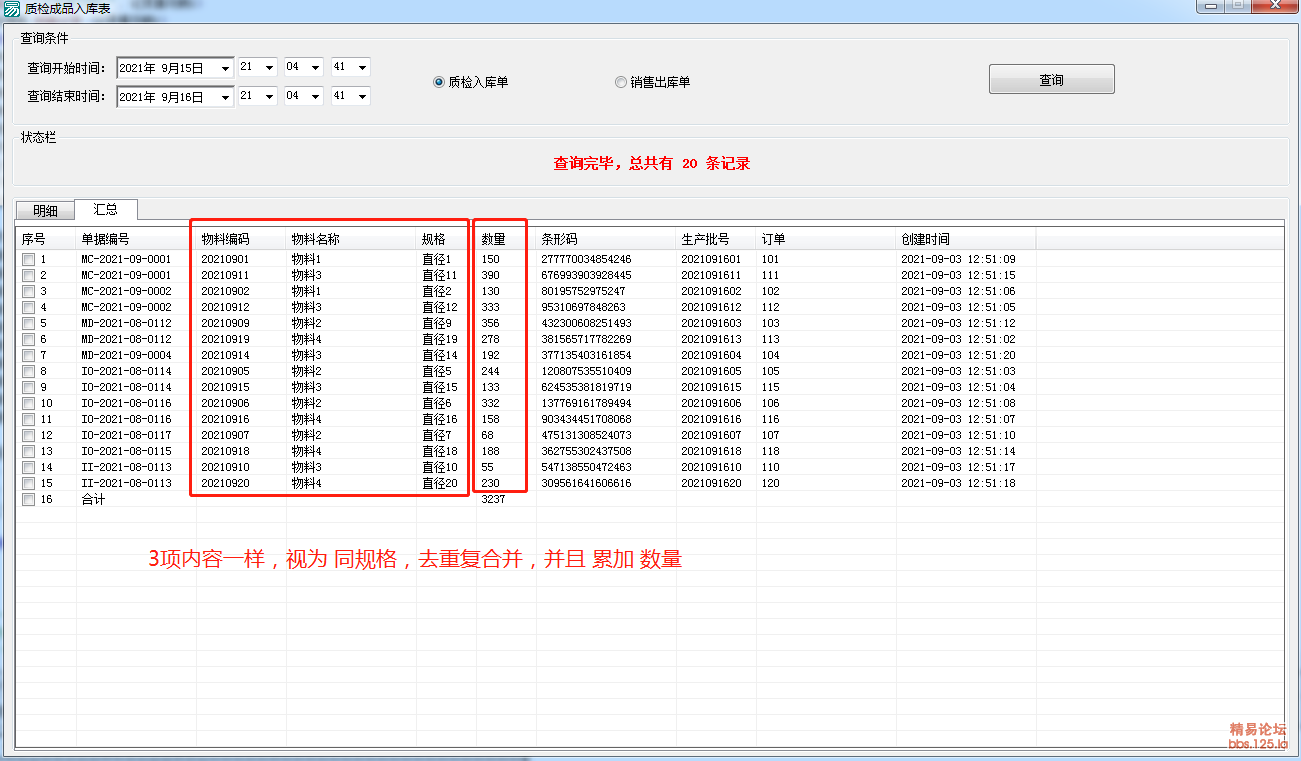The image size is (1301, 761).
Task: Click document number IO-2021-08-0117
Action: (126, 436)
